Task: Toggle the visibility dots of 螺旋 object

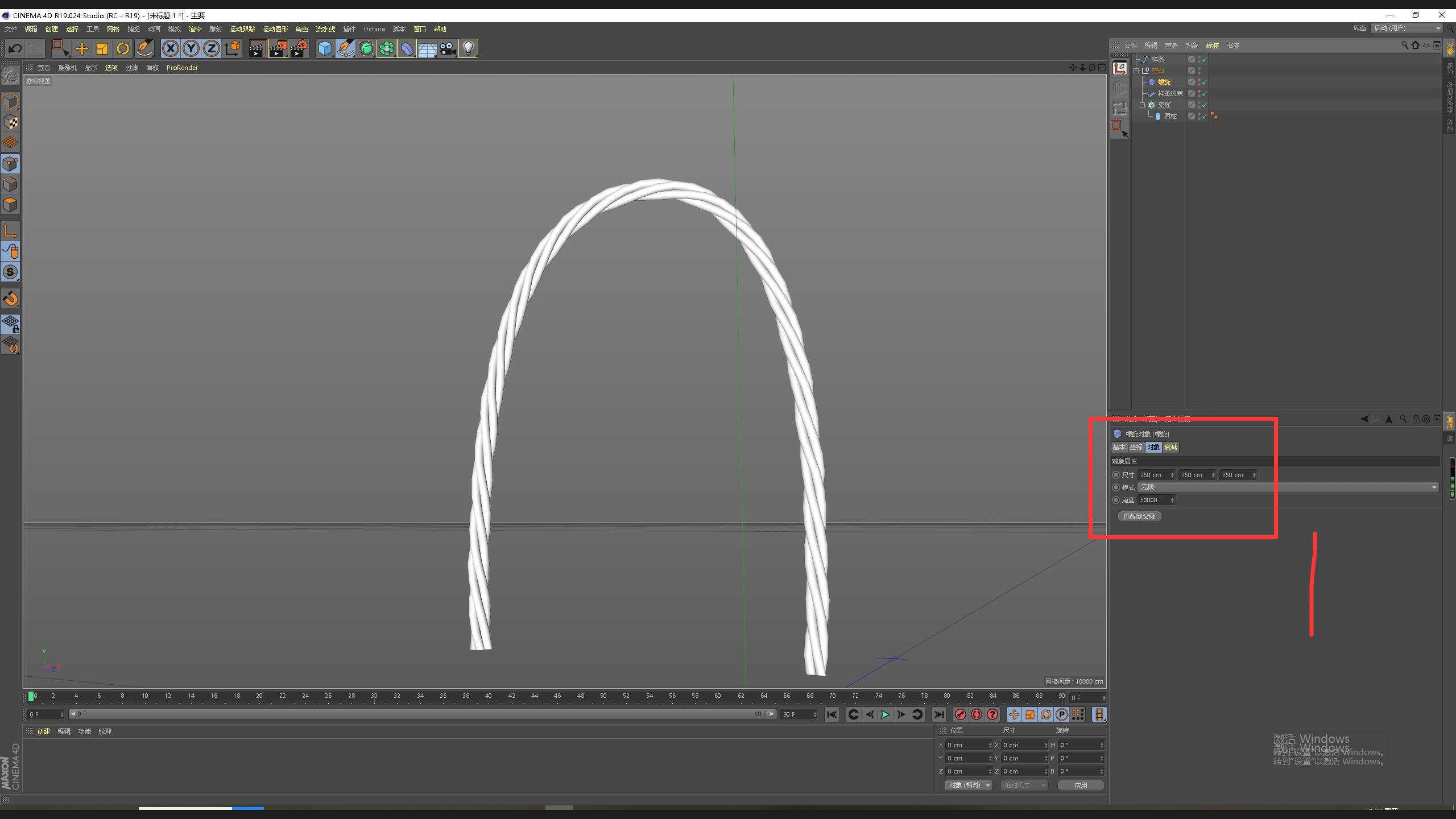Action: point(1199,82)
